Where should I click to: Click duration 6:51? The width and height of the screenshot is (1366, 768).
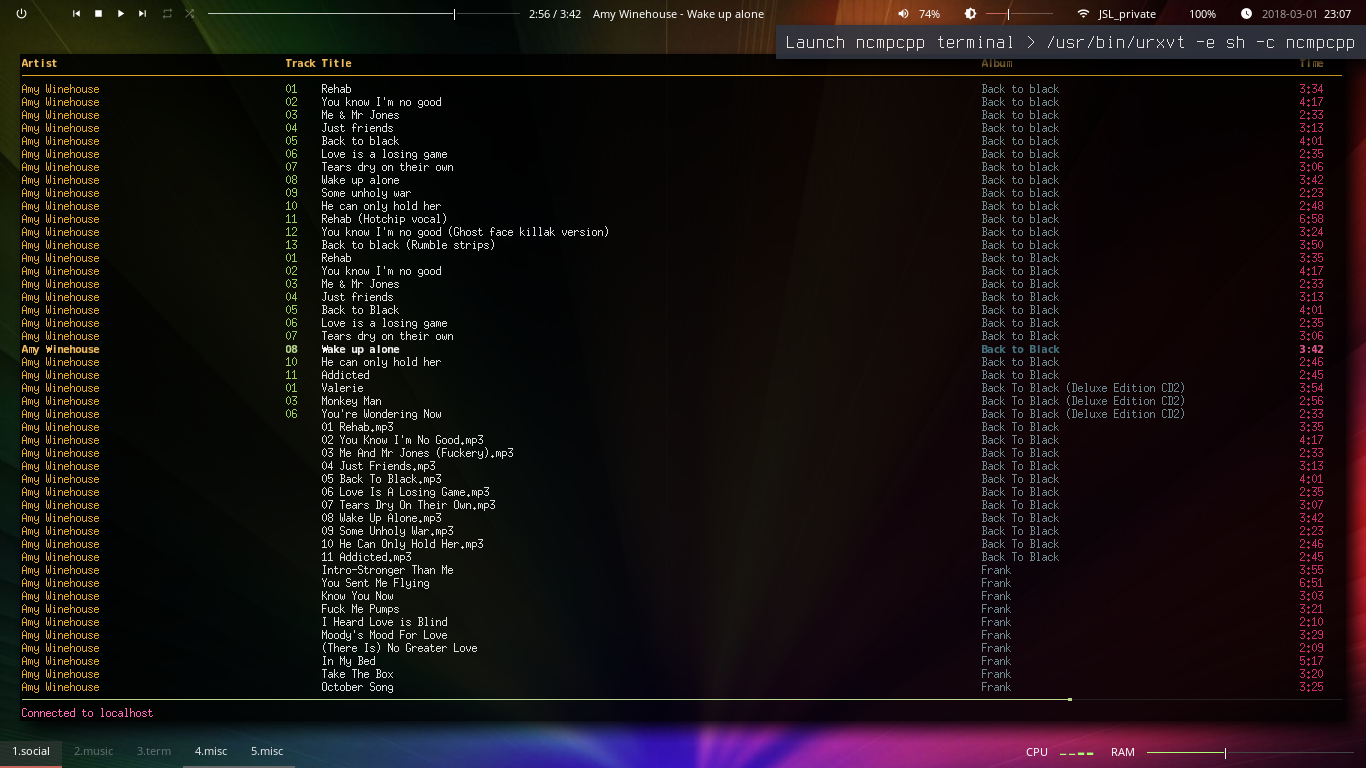click(x=1311, y=583)
